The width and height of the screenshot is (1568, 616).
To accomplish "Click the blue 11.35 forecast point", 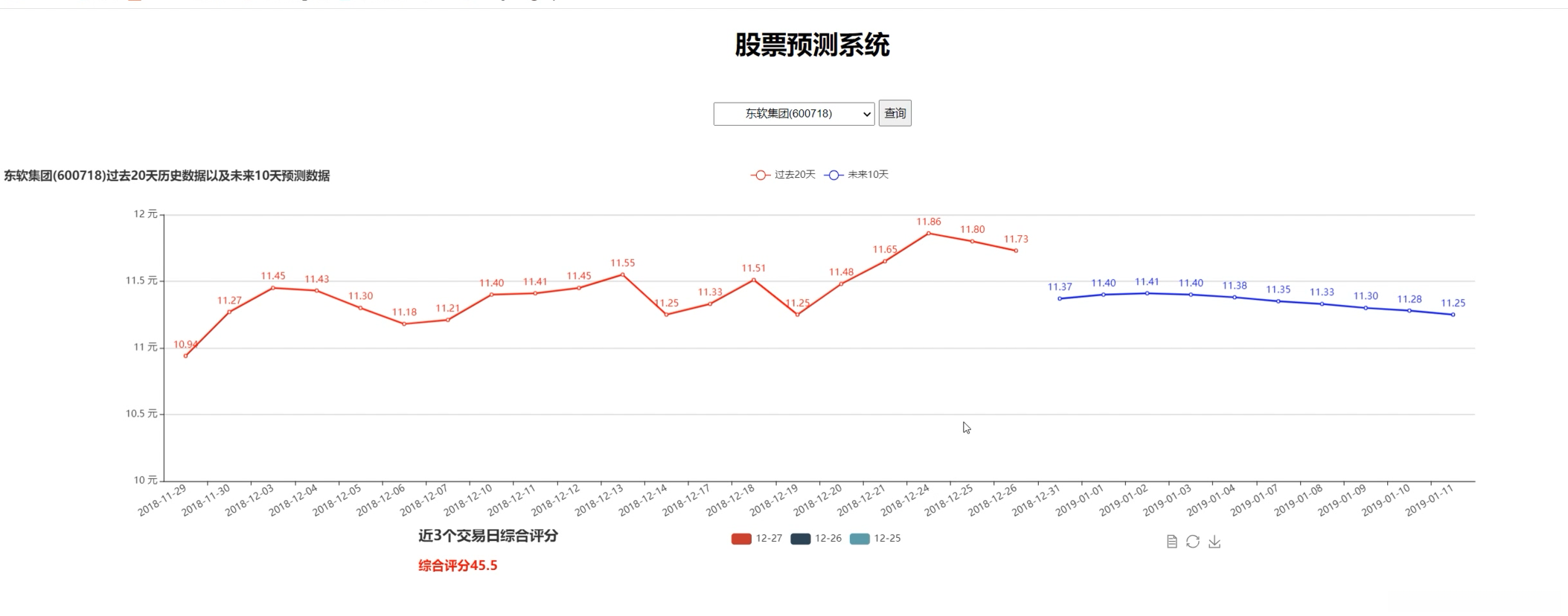I will tap(1279, 301).
